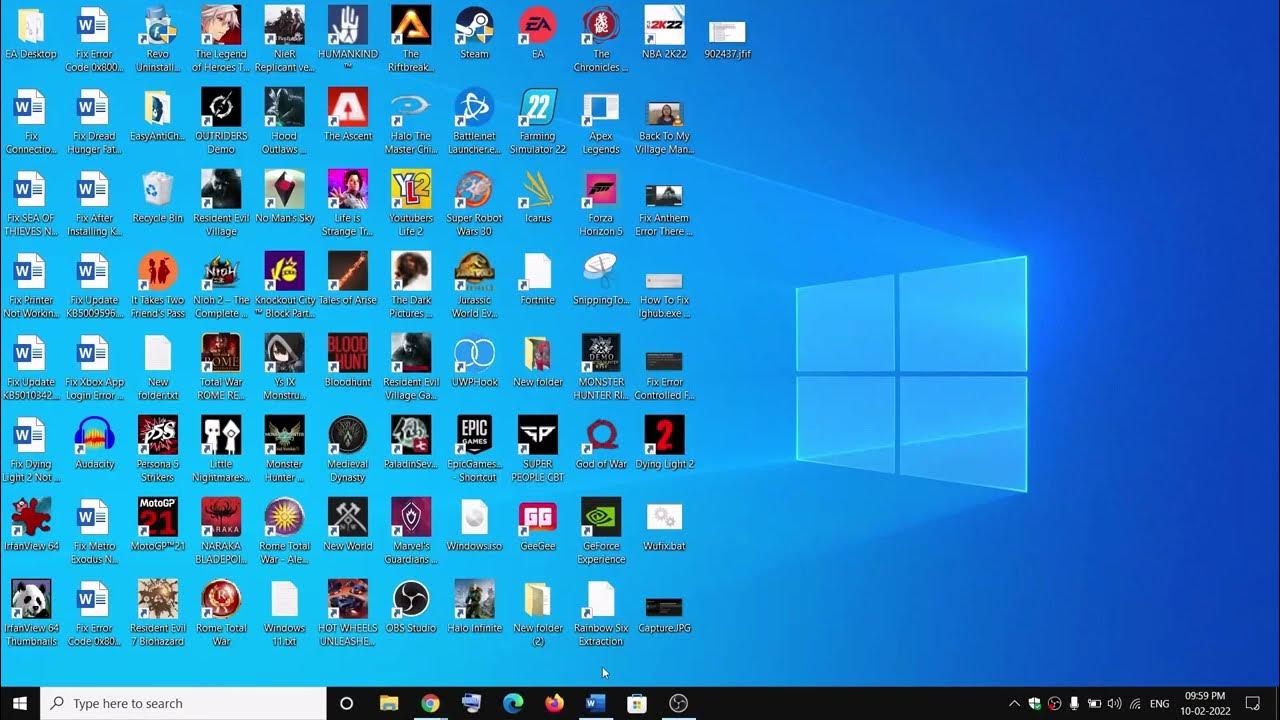The height and width of the screenshot is (720, 1280).
Task: Switch to Word on the taskbar
Action: point(596,703)
